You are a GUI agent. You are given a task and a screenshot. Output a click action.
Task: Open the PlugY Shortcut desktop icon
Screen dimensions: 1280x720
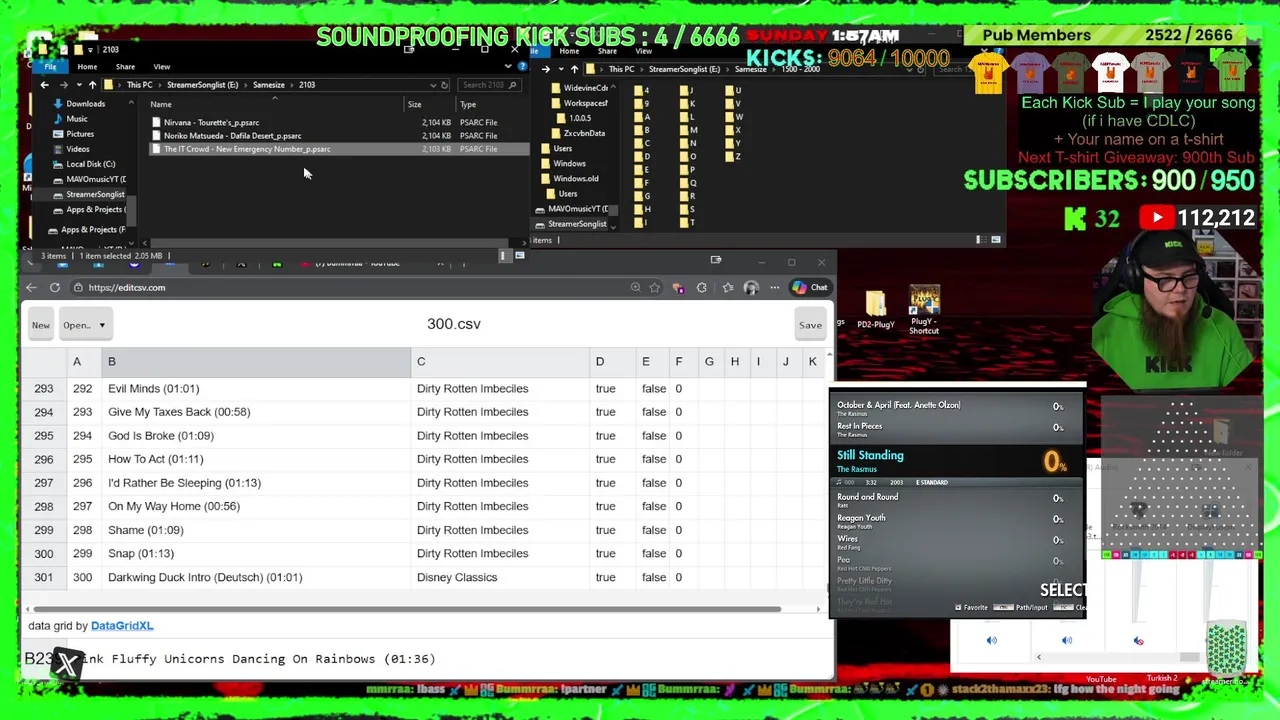[924, 311]
